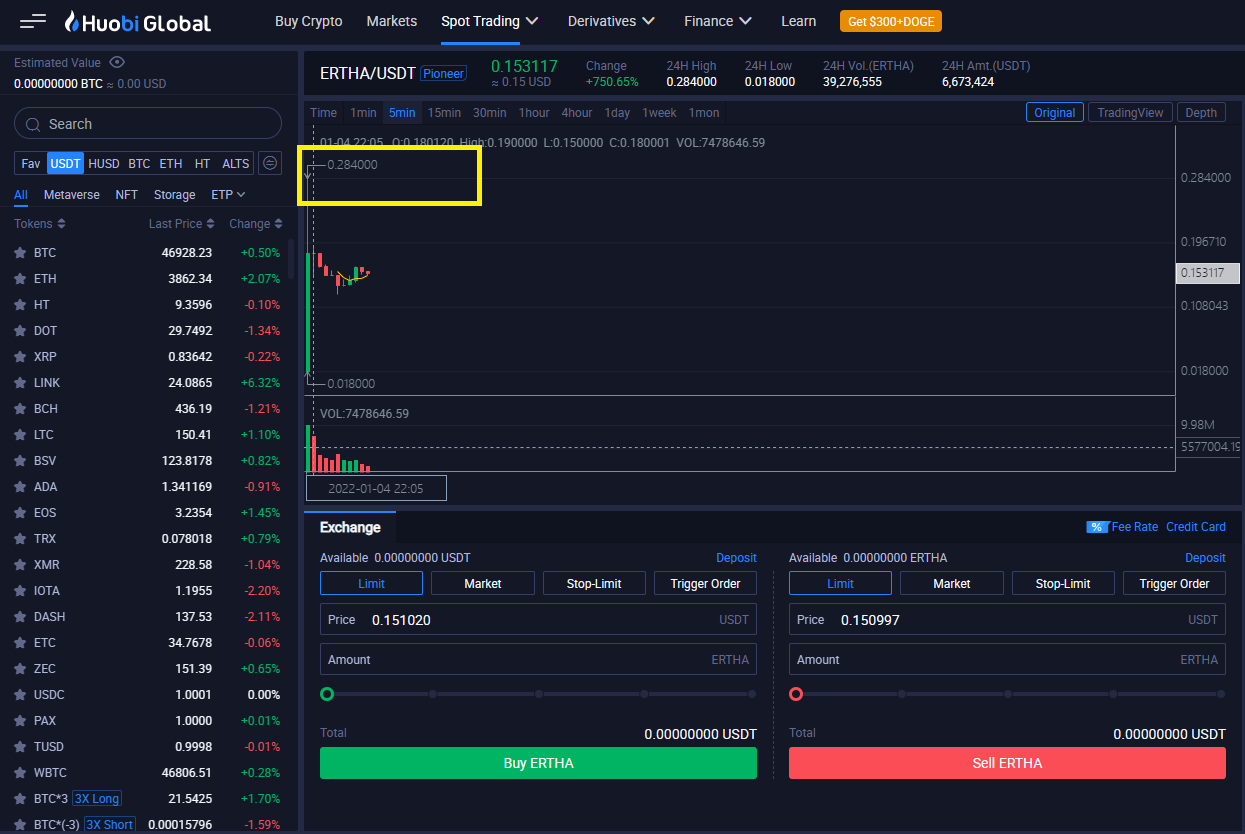The height and width of the screenshot is (834, 1245).
Task: Favorite TRX with its star
Action: [20, 539]
